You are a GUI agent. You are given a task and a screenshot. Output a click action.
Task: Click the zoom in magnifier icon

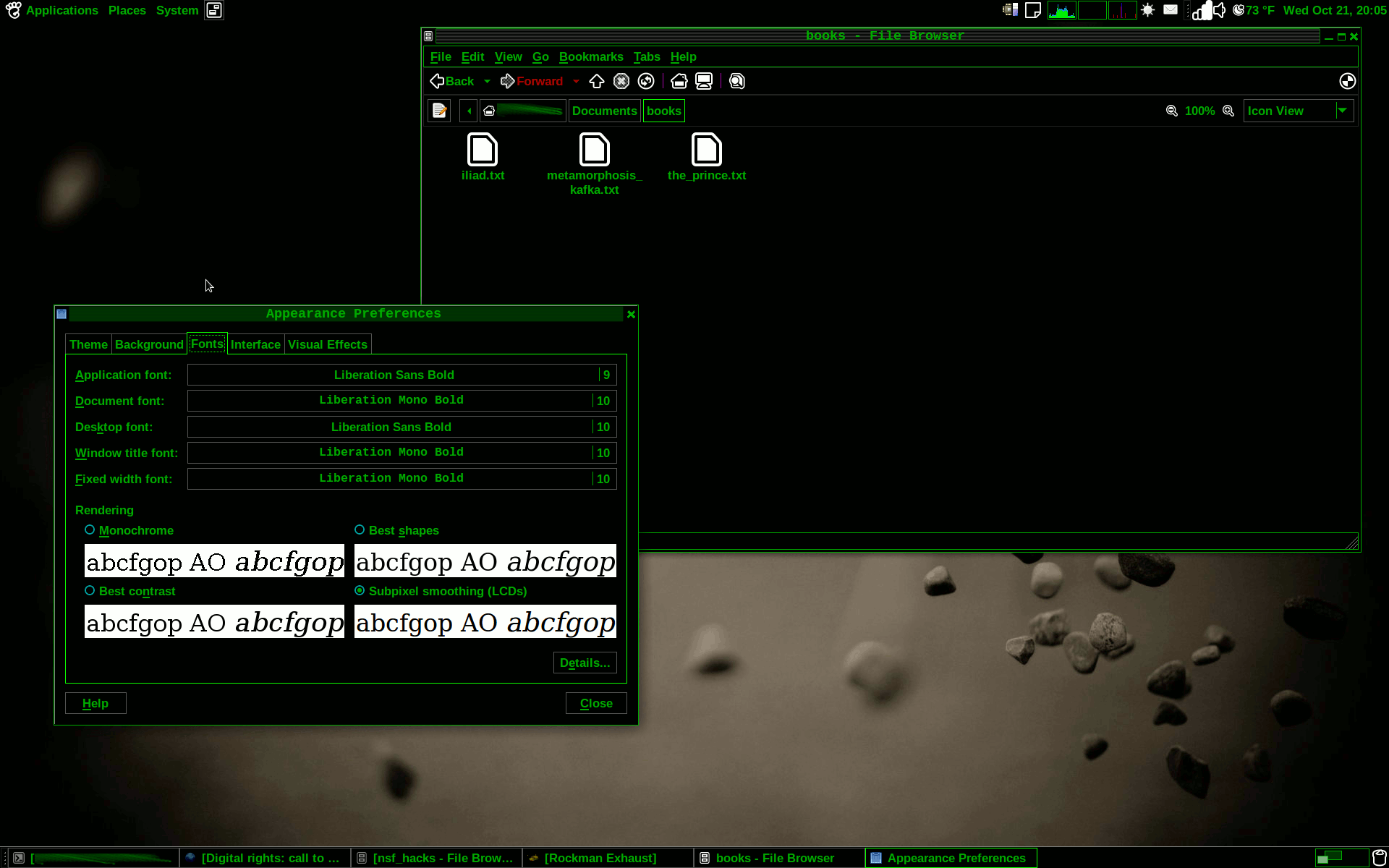click(1228, 111)
